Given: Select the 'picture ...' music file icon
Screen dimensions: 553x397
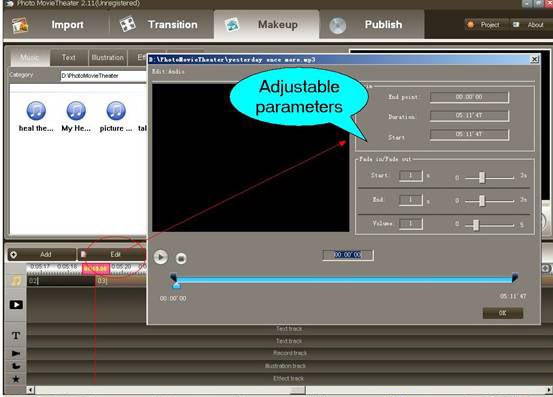Looking at the screenshot, I should 116,111.
